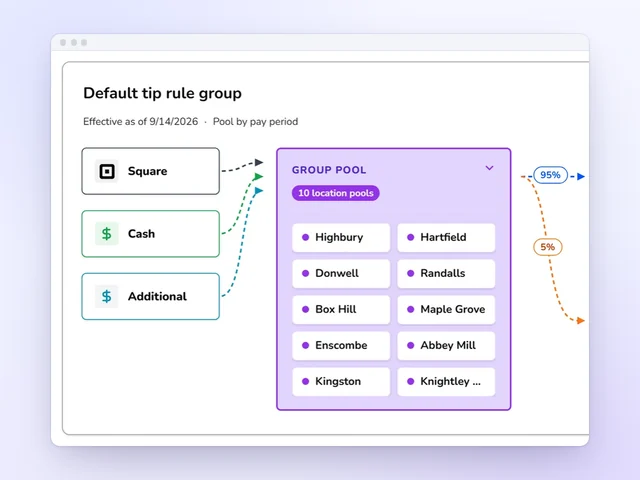Click the Effective as of 9/14/2026 text
The image size is (640, 480).
140,122
